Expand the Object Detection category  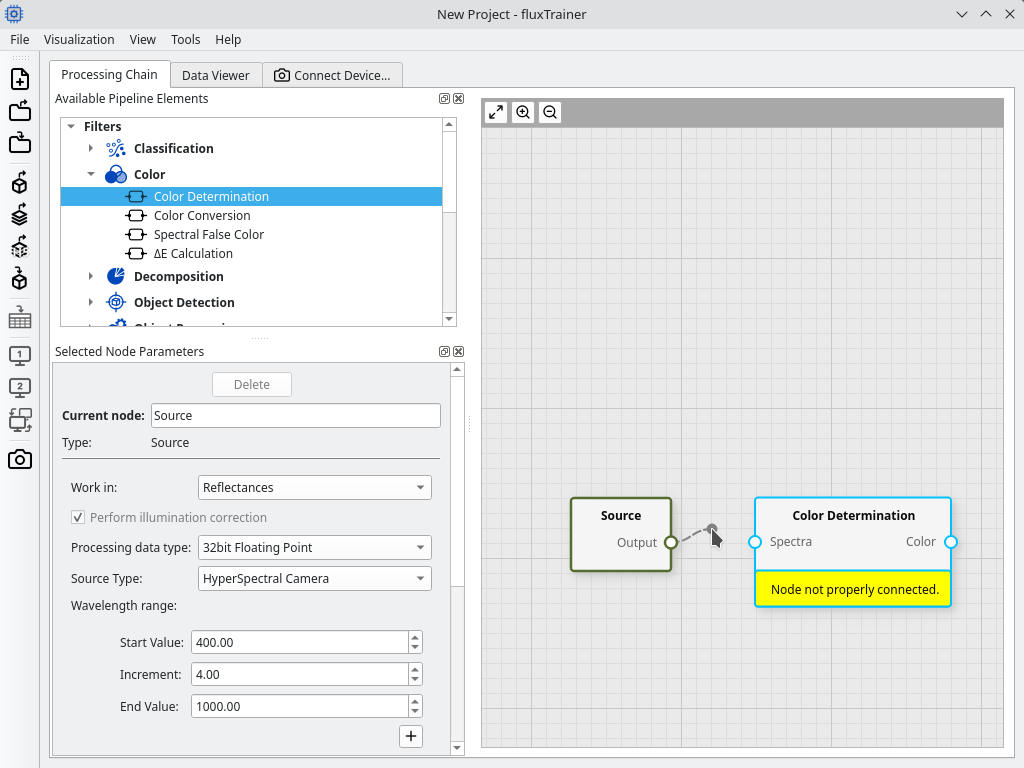91,302
